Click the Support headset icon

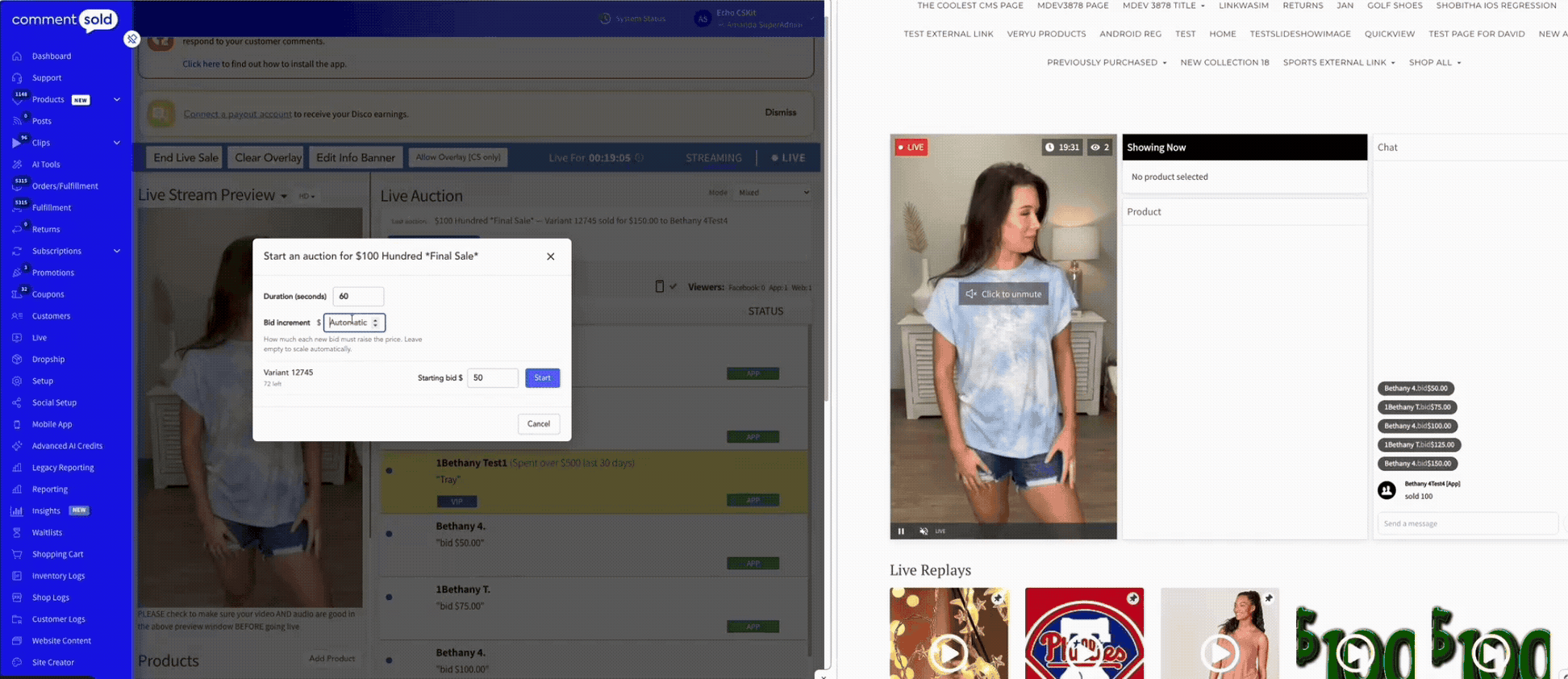17,77
